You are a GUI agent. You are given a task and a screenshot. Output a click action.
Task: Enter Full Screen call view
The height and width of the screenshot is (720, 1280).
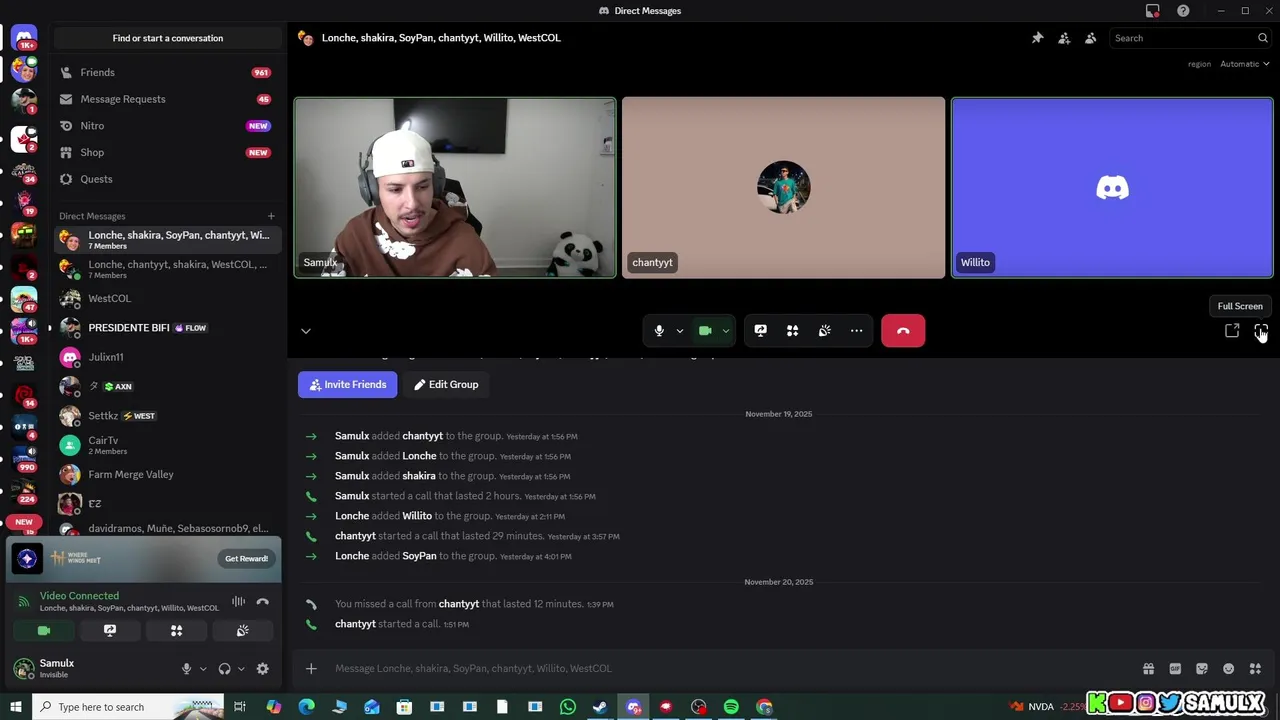click(x=1261, y=331)
